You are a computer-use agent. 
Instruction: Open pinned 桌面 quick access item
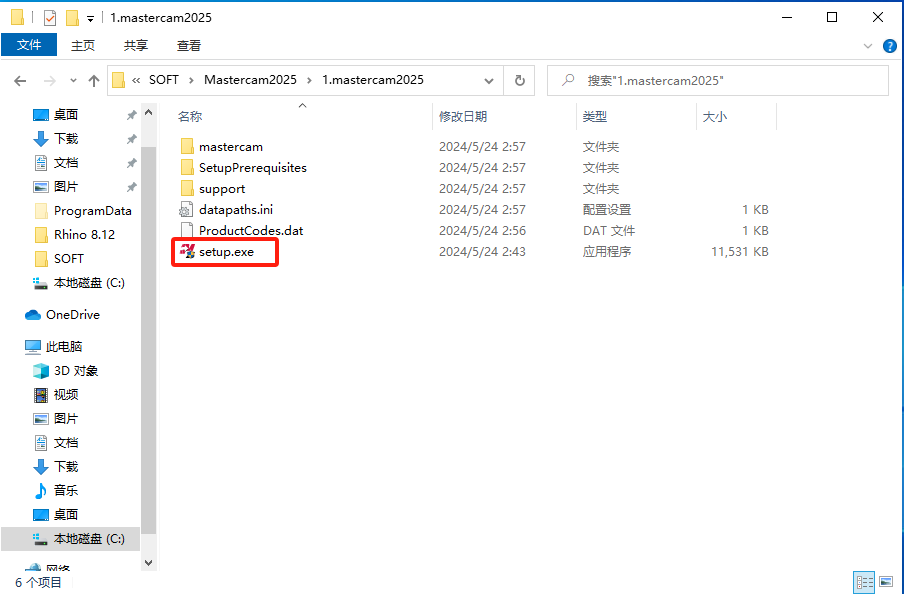click(x=56, y=115)
